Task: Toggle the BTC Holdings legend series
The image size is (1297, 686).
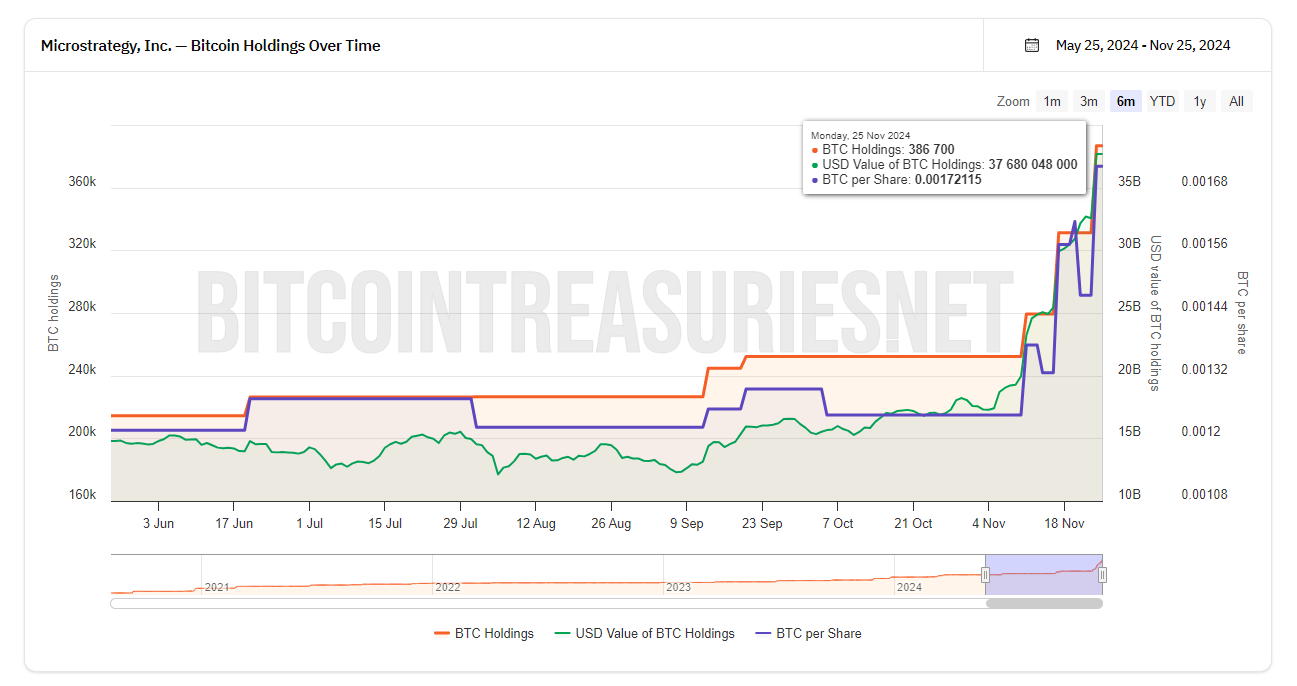Action: tap(484, 633)
